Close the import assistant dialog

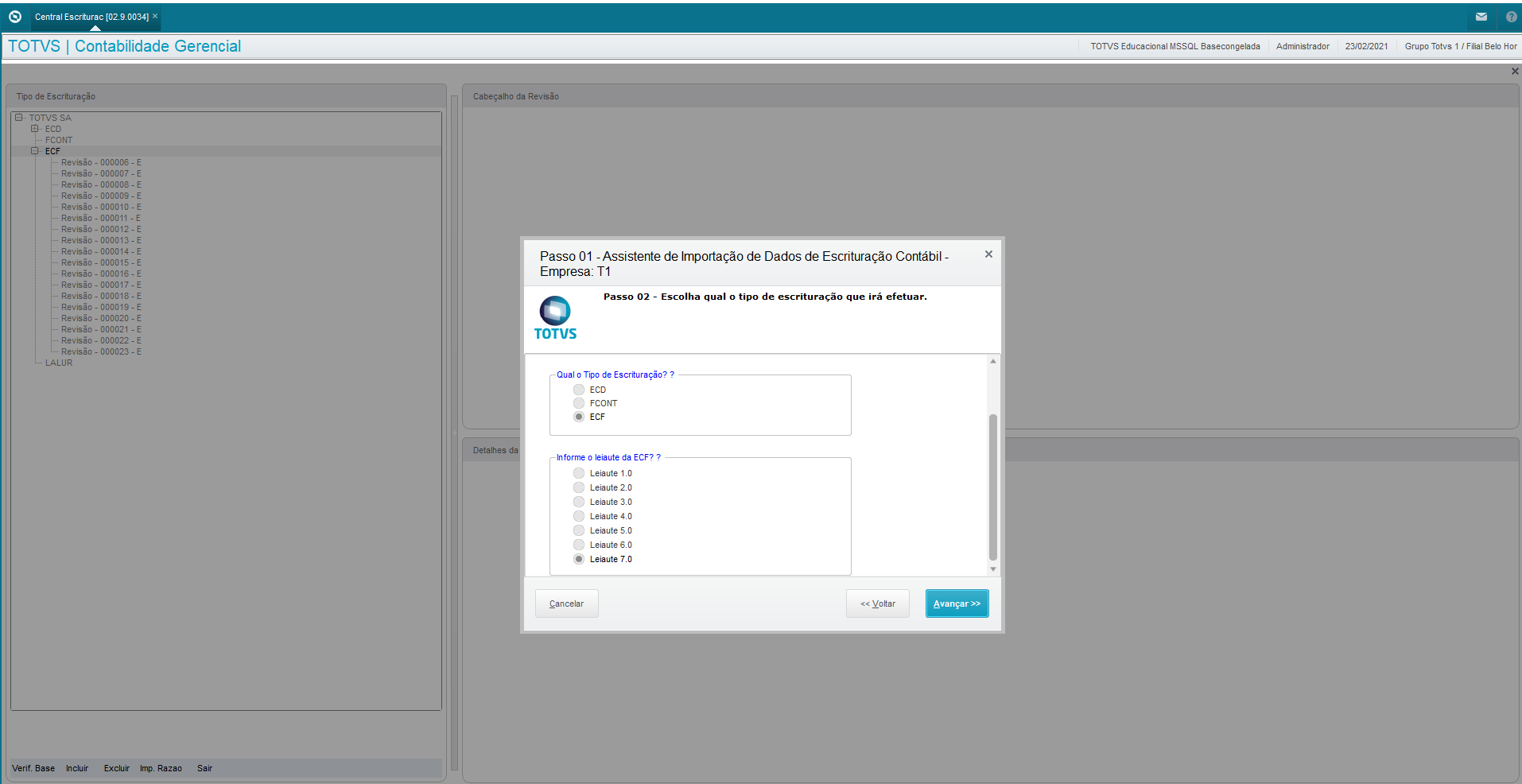point(988,254)
